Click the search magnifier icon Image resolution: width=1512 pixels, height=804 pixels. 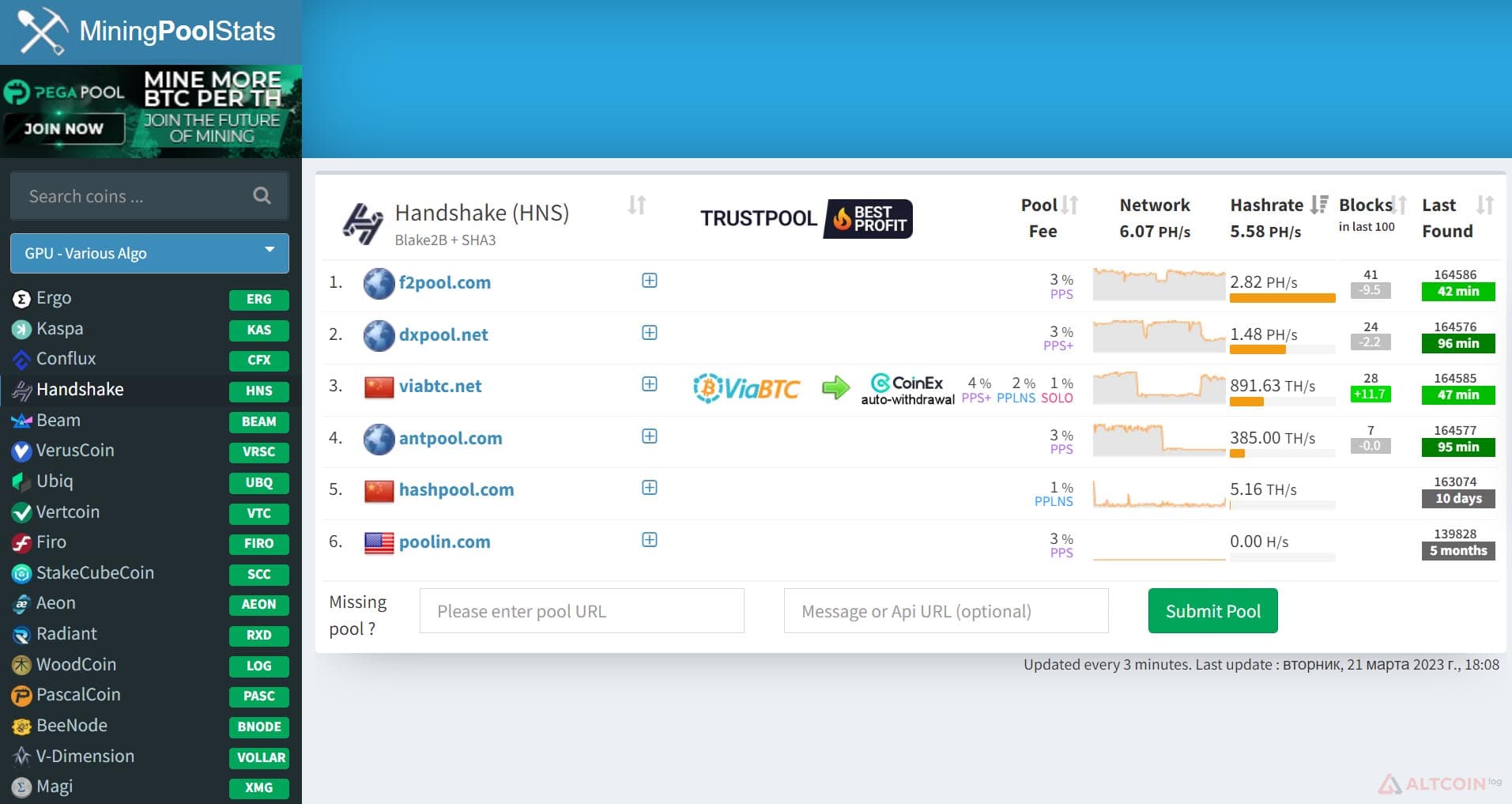click(x=262, y=196)
